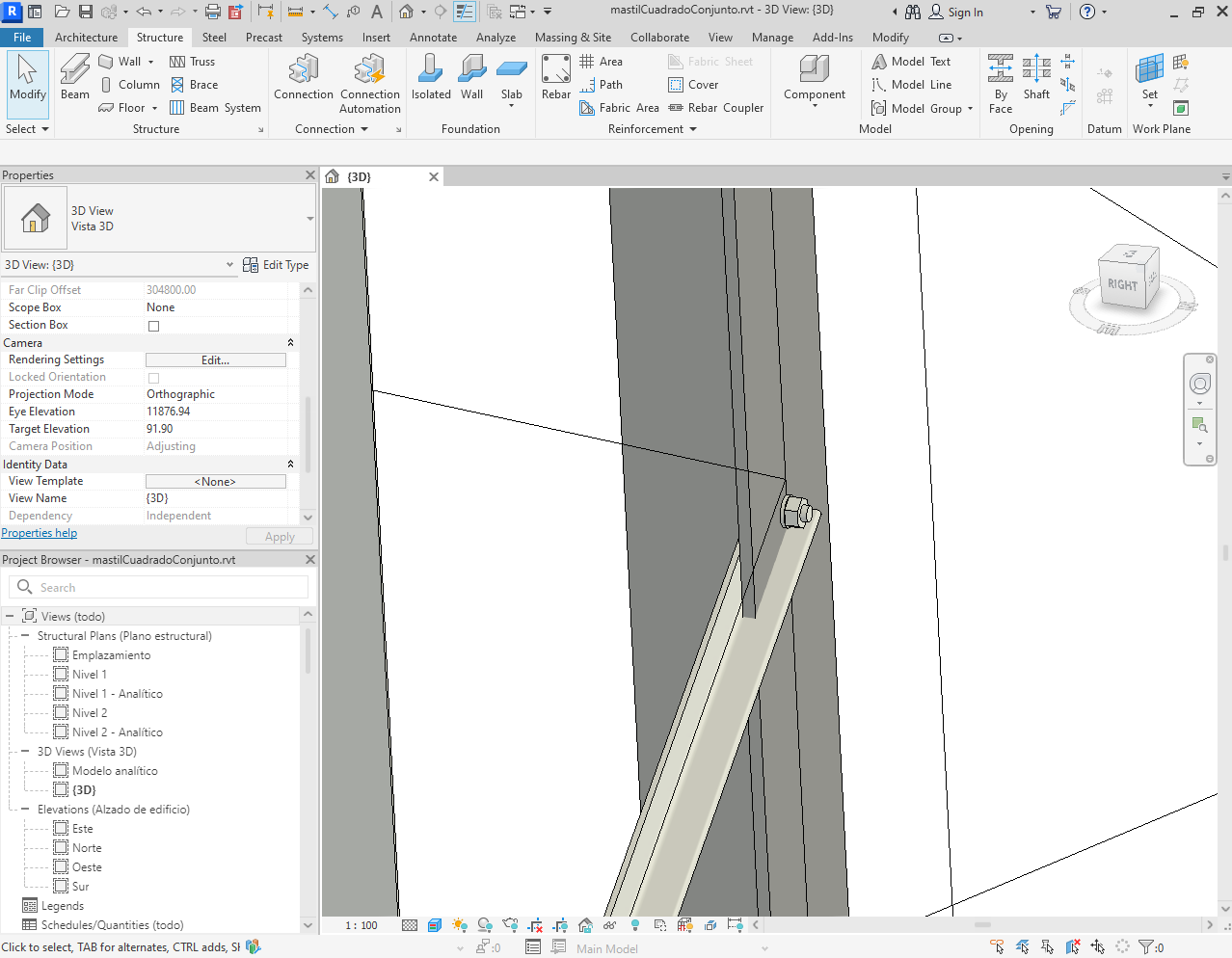Select the Isolated foundation tool
Image resolution: width=1232 pixels, height=958 pixels.
431,77
